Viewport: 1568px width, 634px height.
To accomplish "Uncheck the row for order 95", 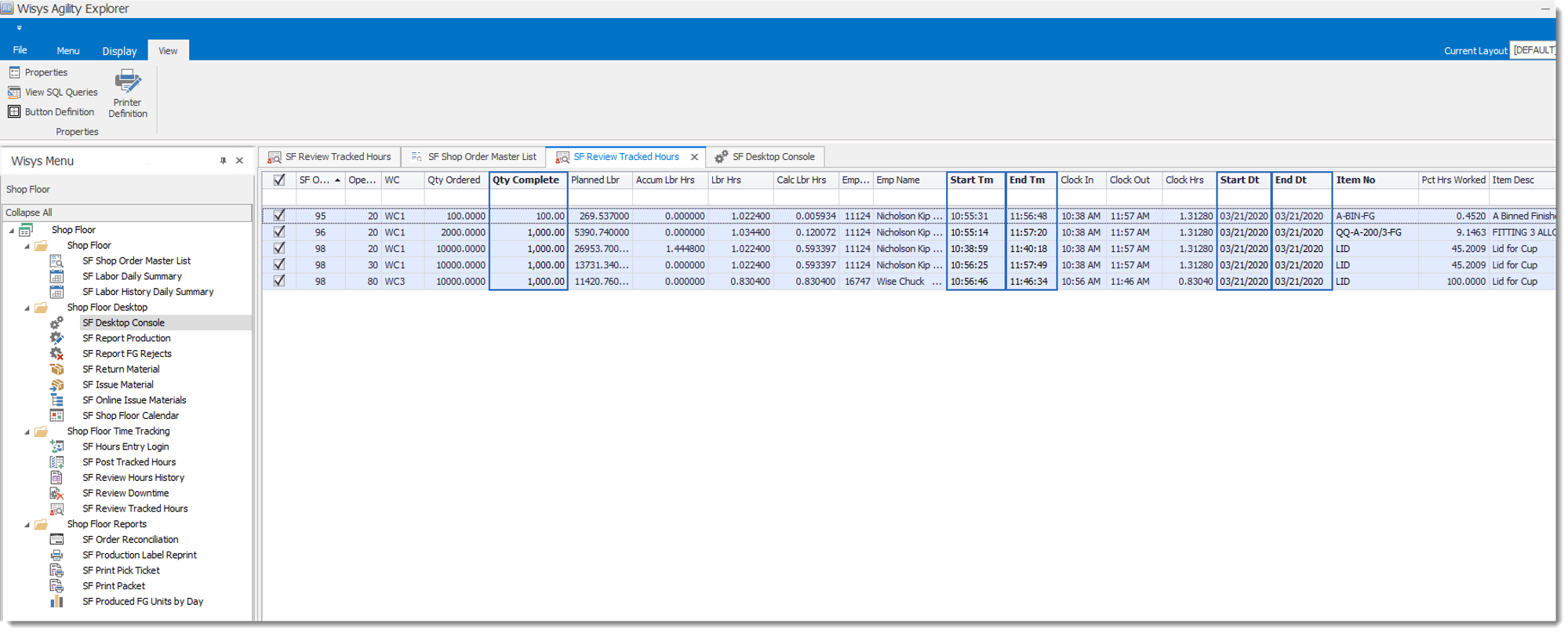I will (279, 216).
